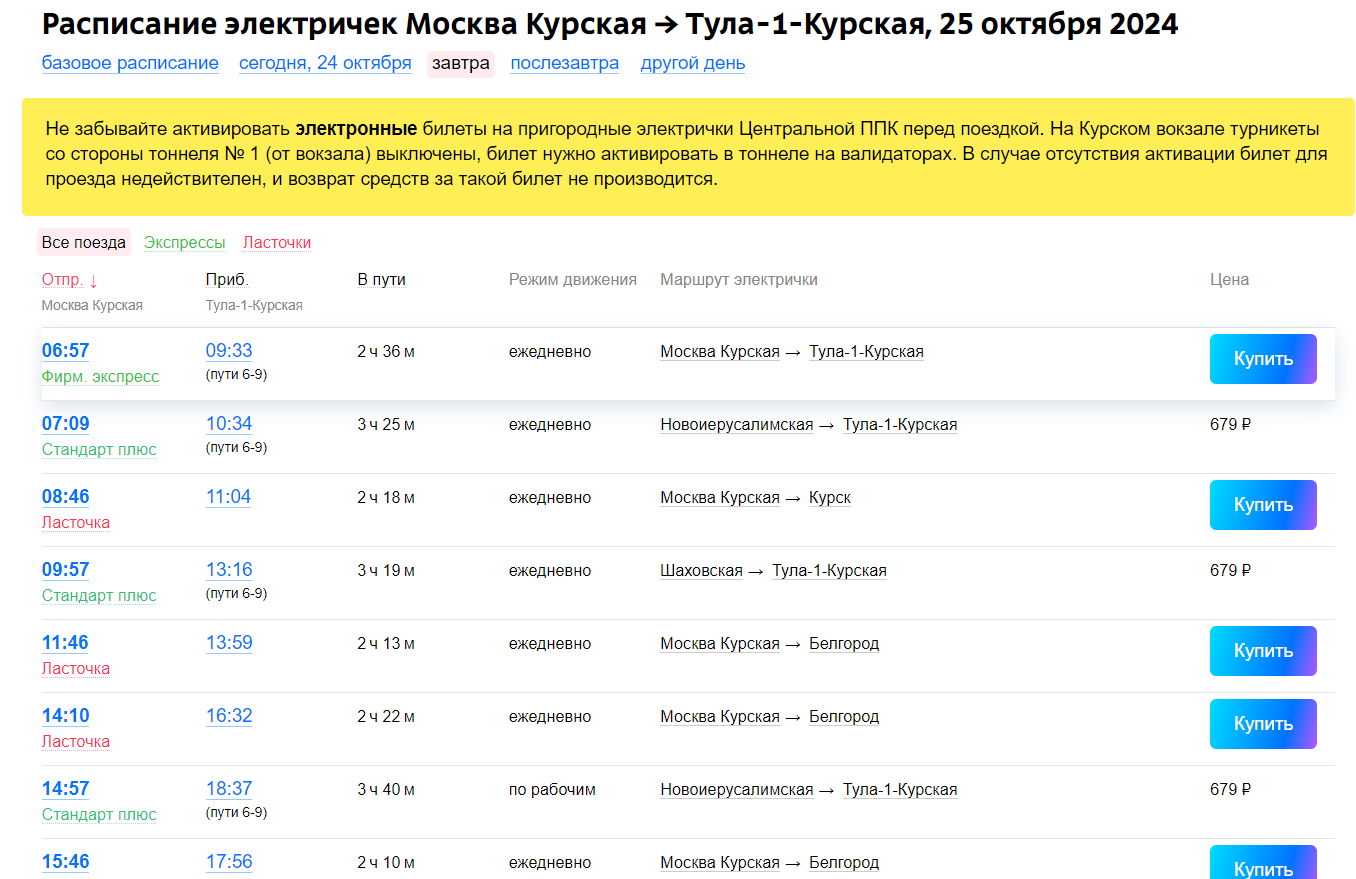Choose другой день option
Screen dimensions: 1356x879
[693, 63]
